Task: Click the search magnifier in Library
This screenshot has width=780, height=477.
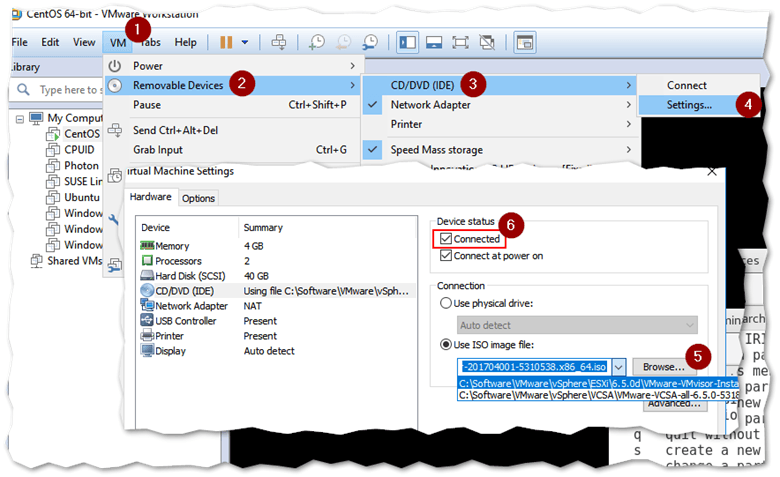Action: tap(23, 90)
